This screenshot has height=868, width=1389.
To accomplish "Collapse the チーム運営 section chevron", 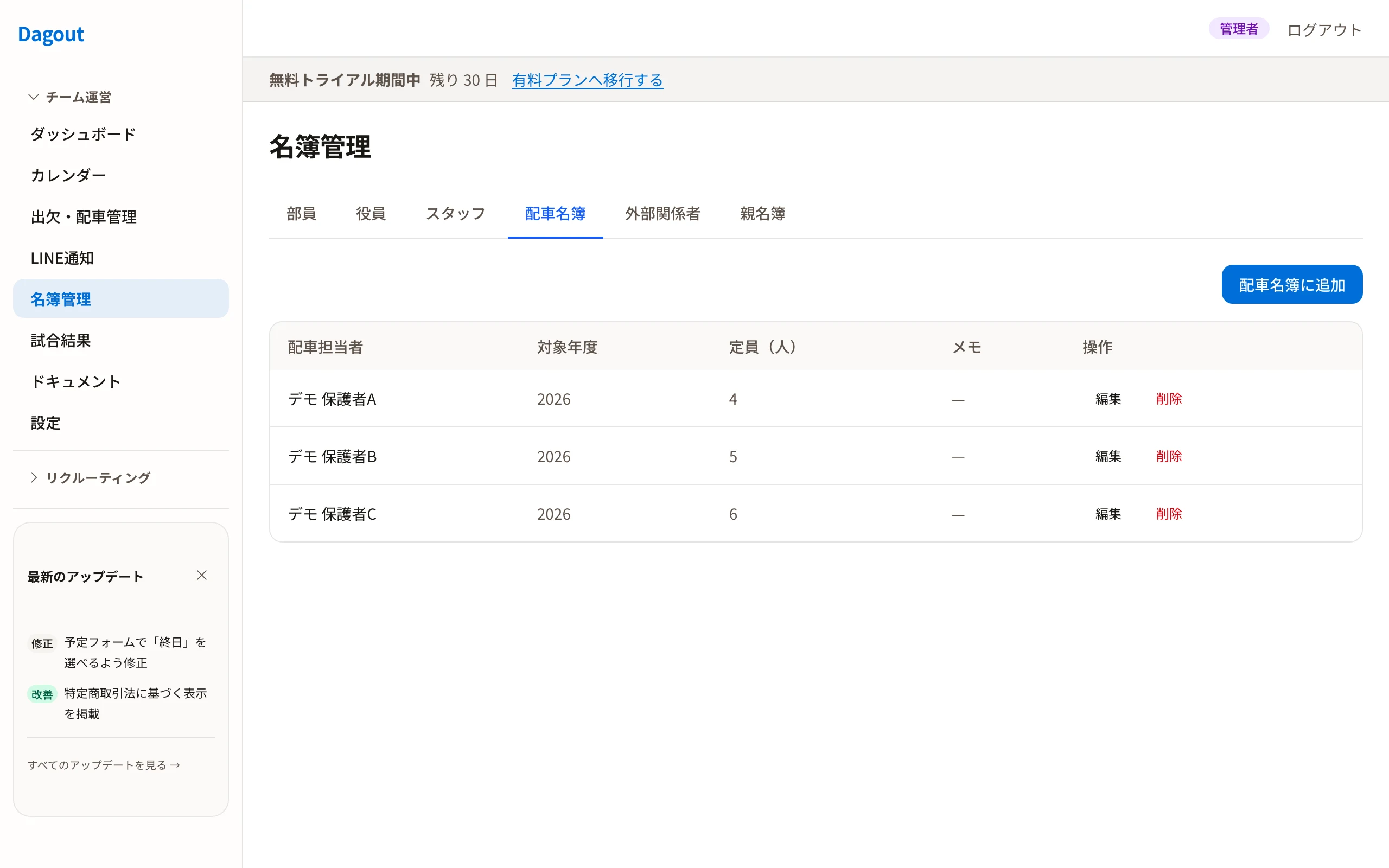I will [x=34, y=97].
